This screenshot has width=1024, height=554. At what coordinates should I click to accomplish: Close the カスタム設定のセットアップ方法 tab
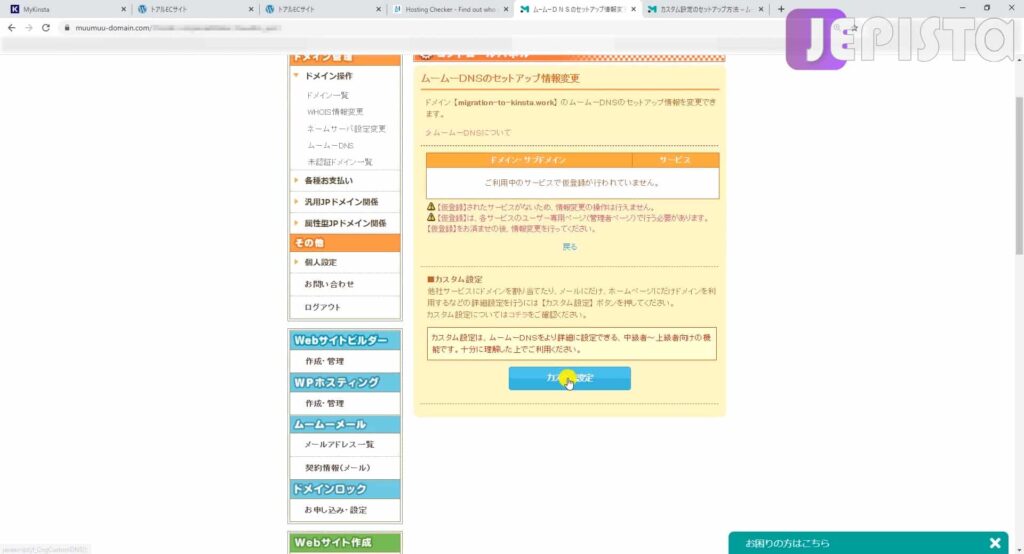(x=761, y=10)
